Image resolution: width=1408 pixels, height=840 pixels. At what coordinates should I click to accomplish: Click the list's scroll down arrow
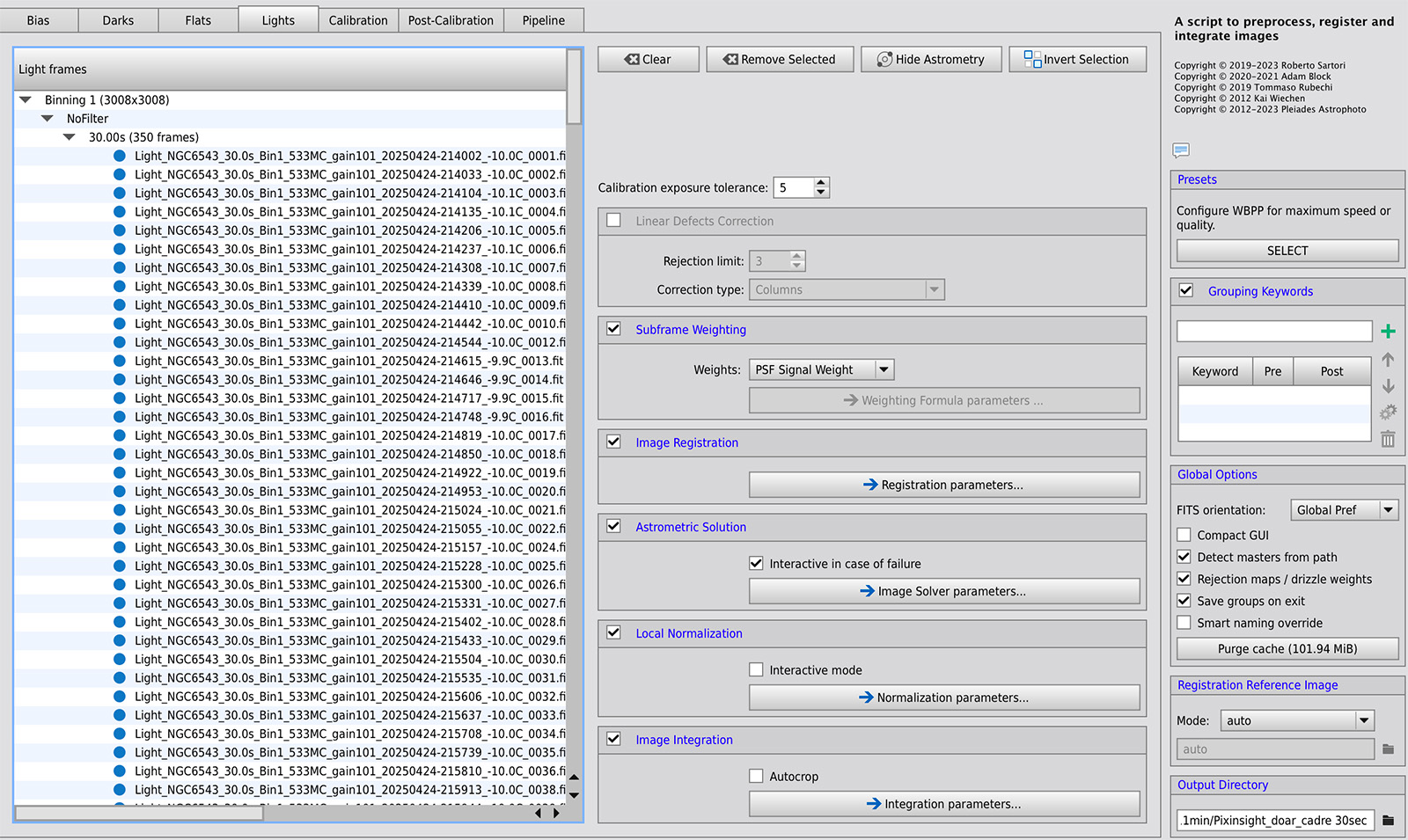click(x=574, y=794)
